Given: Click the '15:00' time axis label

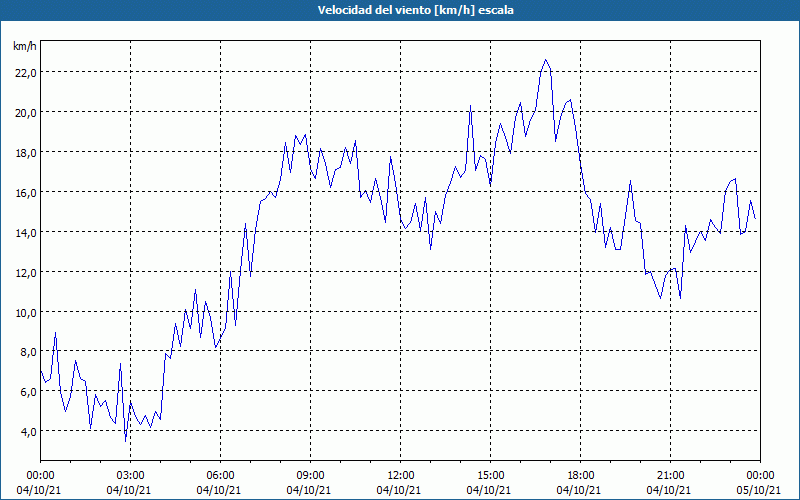Looking at the screenshot, I should [490, 476].
